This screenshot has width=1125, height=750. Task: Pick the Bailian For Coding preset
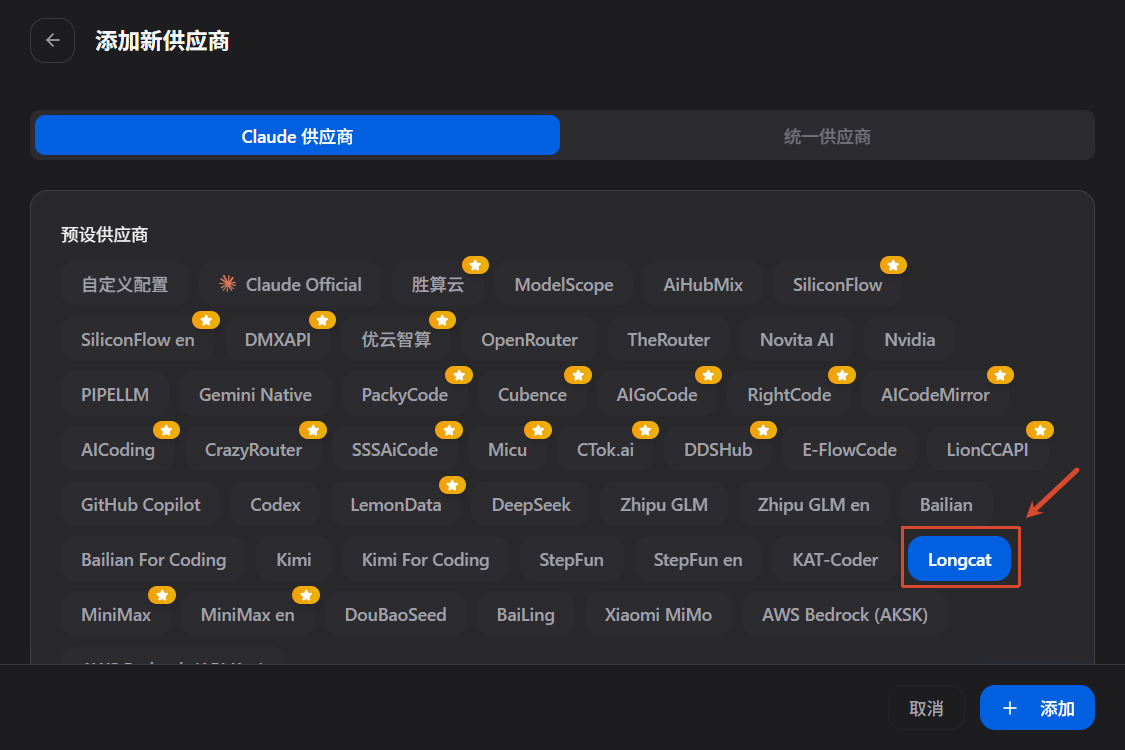pos(154,560)
